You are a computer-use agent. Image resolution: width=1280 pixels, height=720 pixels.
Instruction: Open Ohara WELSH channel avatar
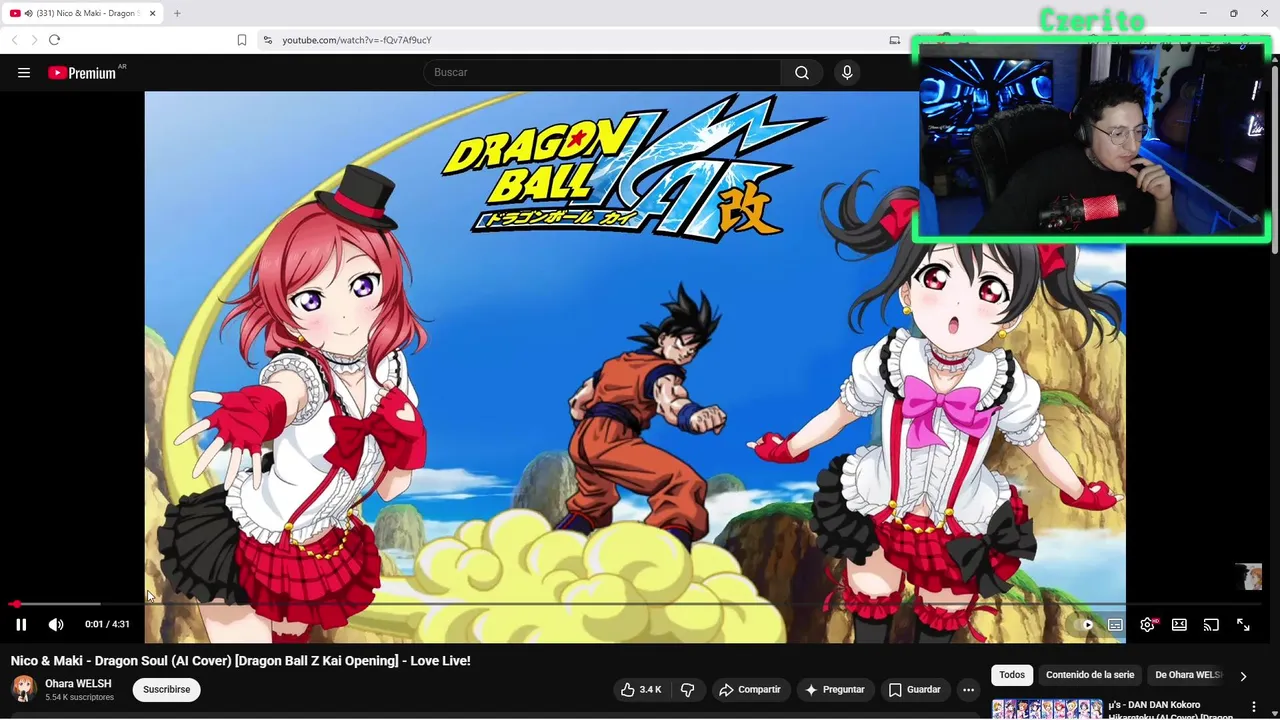pyautogui.click(x=24, y=689)
